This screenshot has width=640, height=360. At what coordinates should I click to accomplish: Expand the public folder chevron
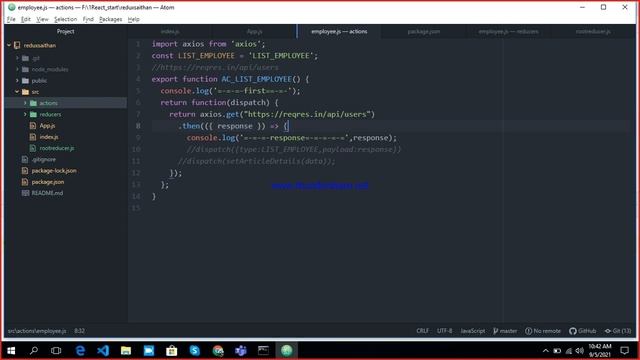pyautogui.click(x=18, y=80)
